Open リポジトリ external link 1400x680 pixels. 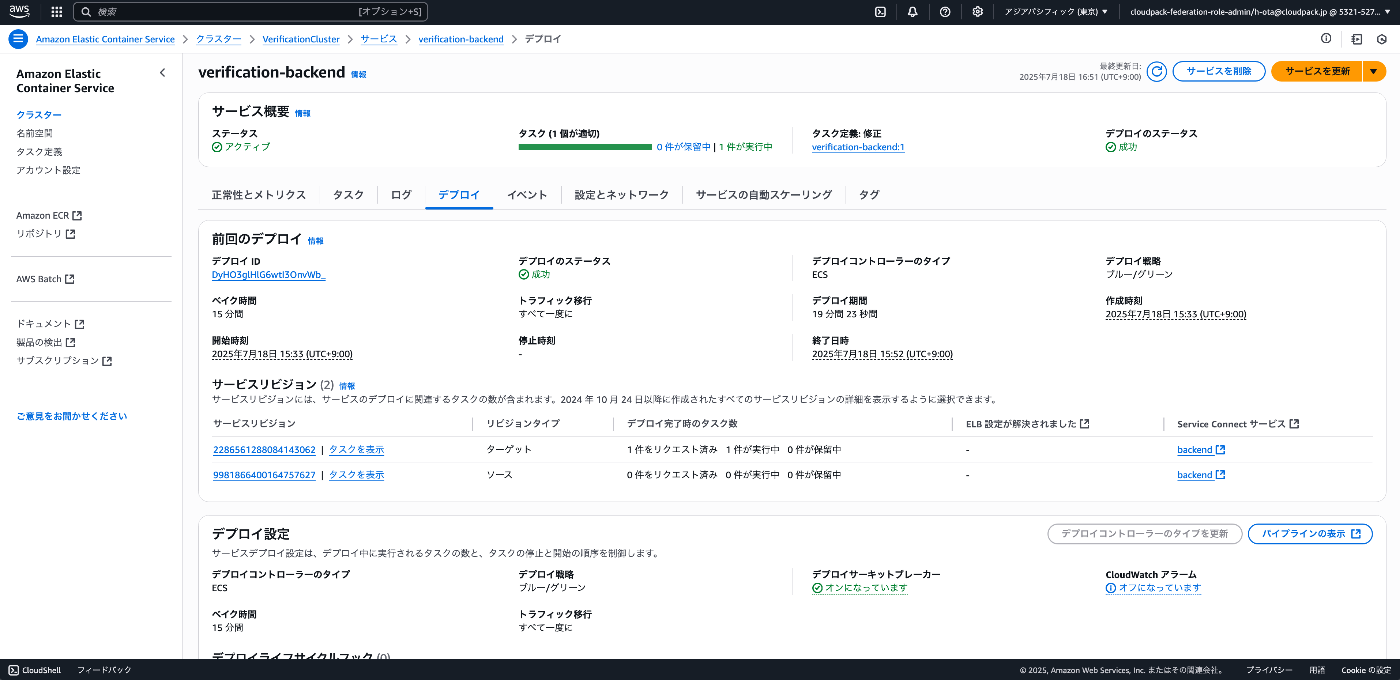[46, 233]
